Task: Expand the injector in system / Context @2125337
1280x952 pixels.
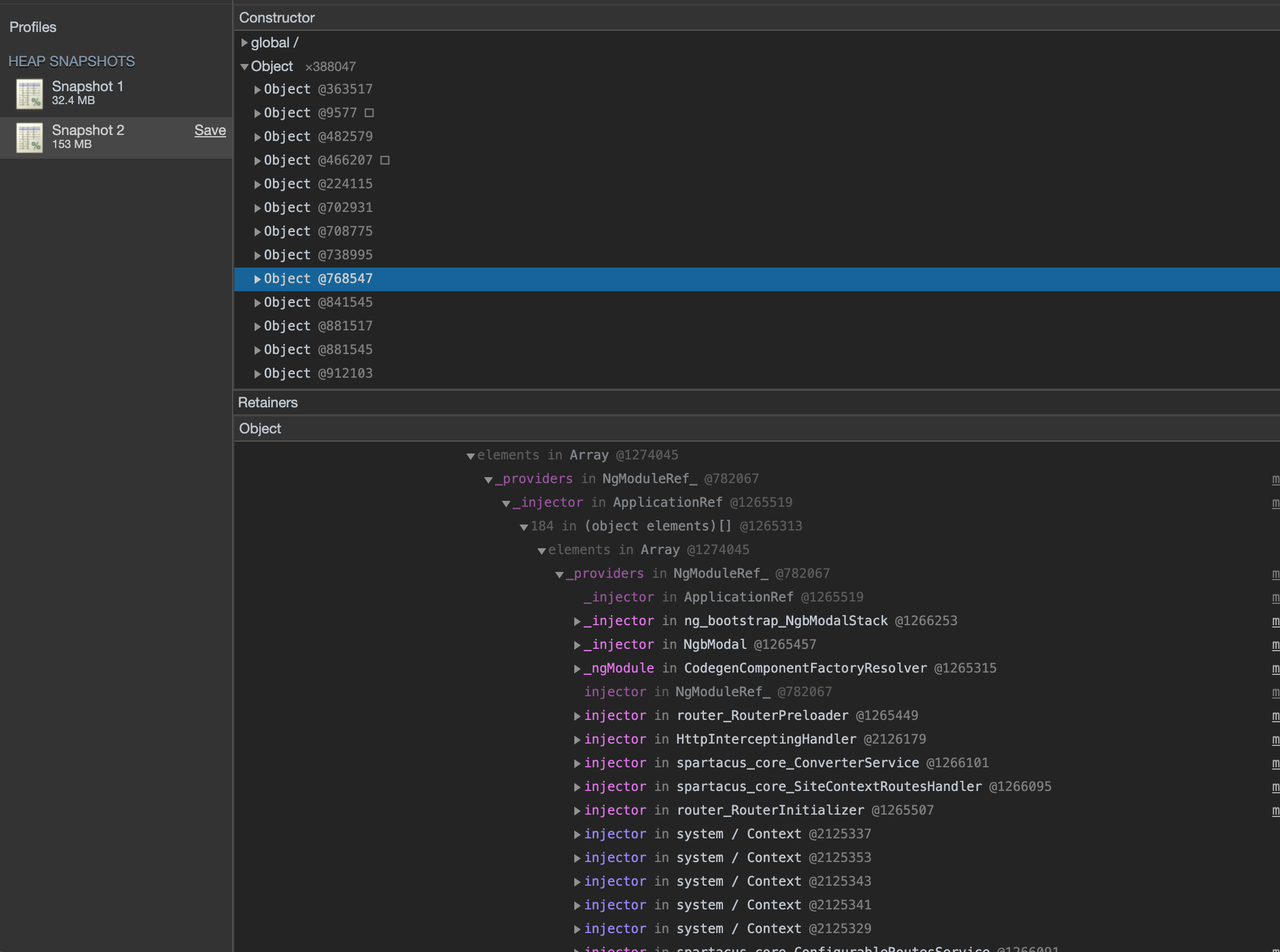Action: pyautogui.click(x=576, y=834)
